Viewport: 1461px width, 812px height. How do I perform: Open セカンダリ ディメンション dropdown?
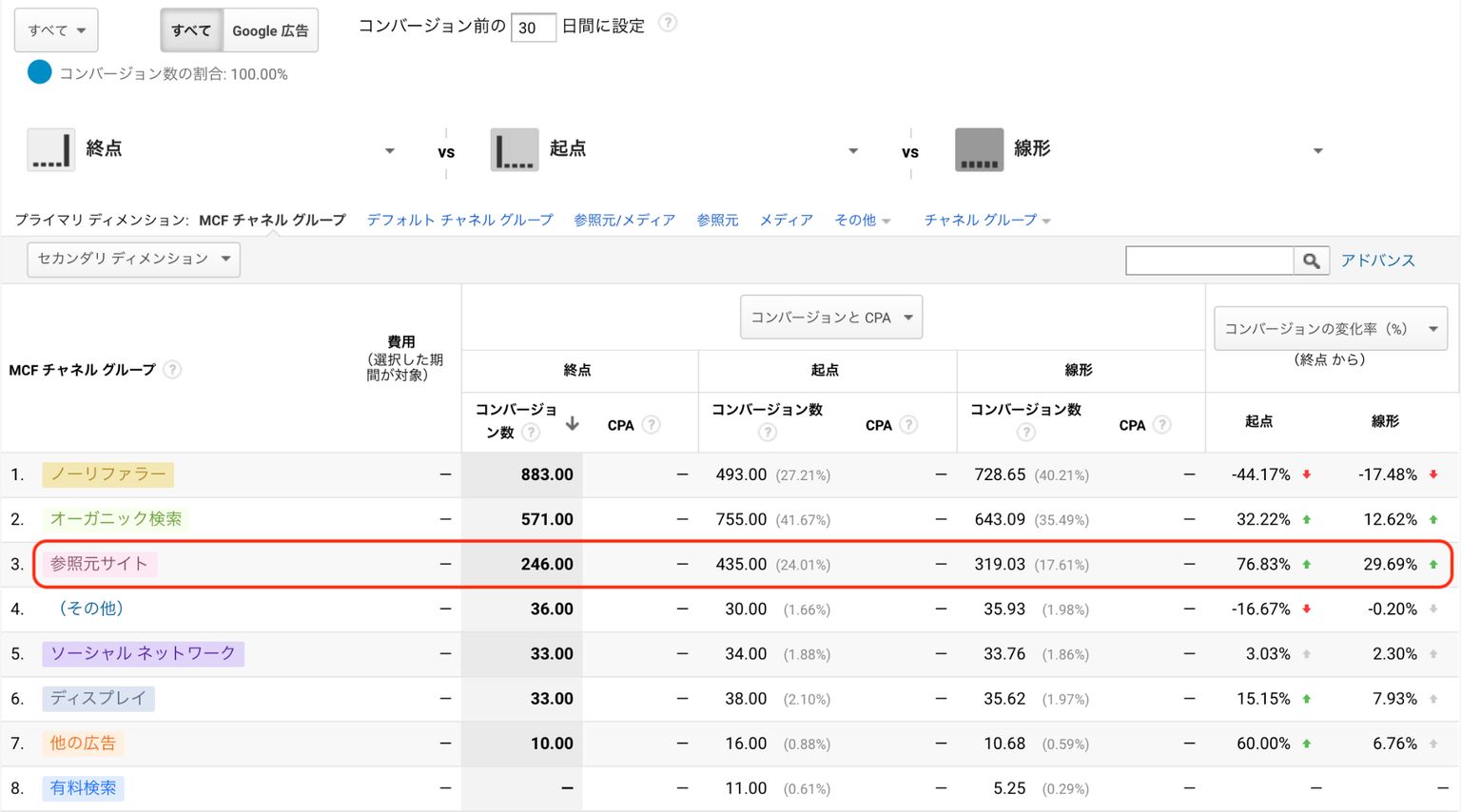point(133,259)
